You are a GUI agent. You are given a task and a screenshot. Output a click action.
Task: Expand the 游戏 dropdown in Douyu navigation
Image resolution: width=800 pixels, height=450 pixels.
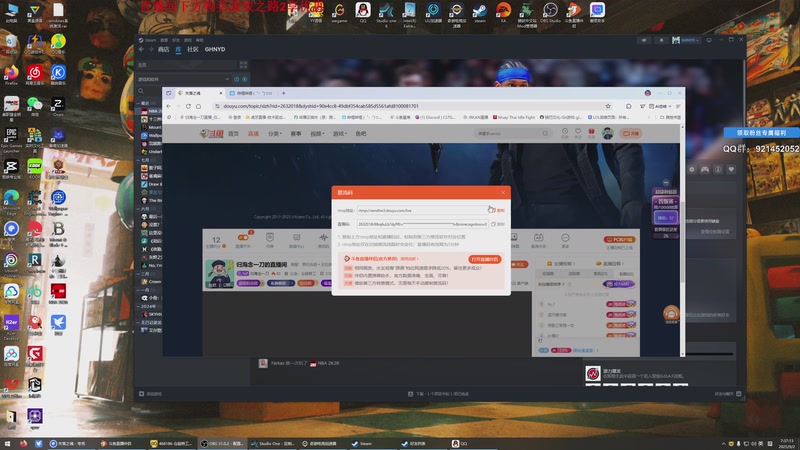tap(340, 134)
